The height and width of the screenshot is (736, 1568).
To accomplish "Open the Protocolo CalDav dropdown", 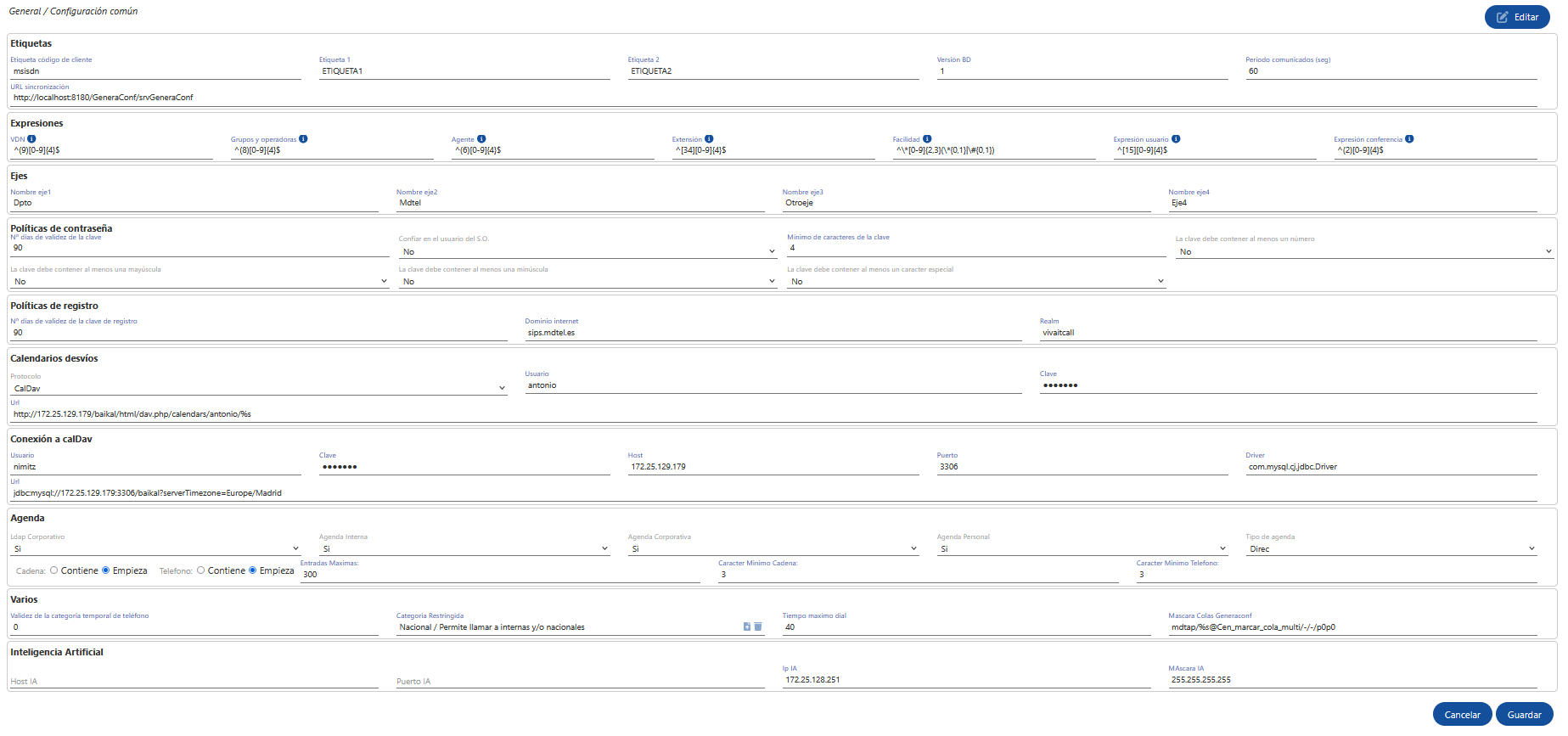I will [259, 388].
